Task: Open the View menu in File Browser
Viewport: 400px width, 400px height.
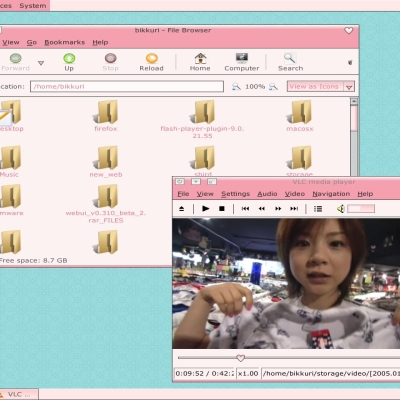Action: point(11,42)
